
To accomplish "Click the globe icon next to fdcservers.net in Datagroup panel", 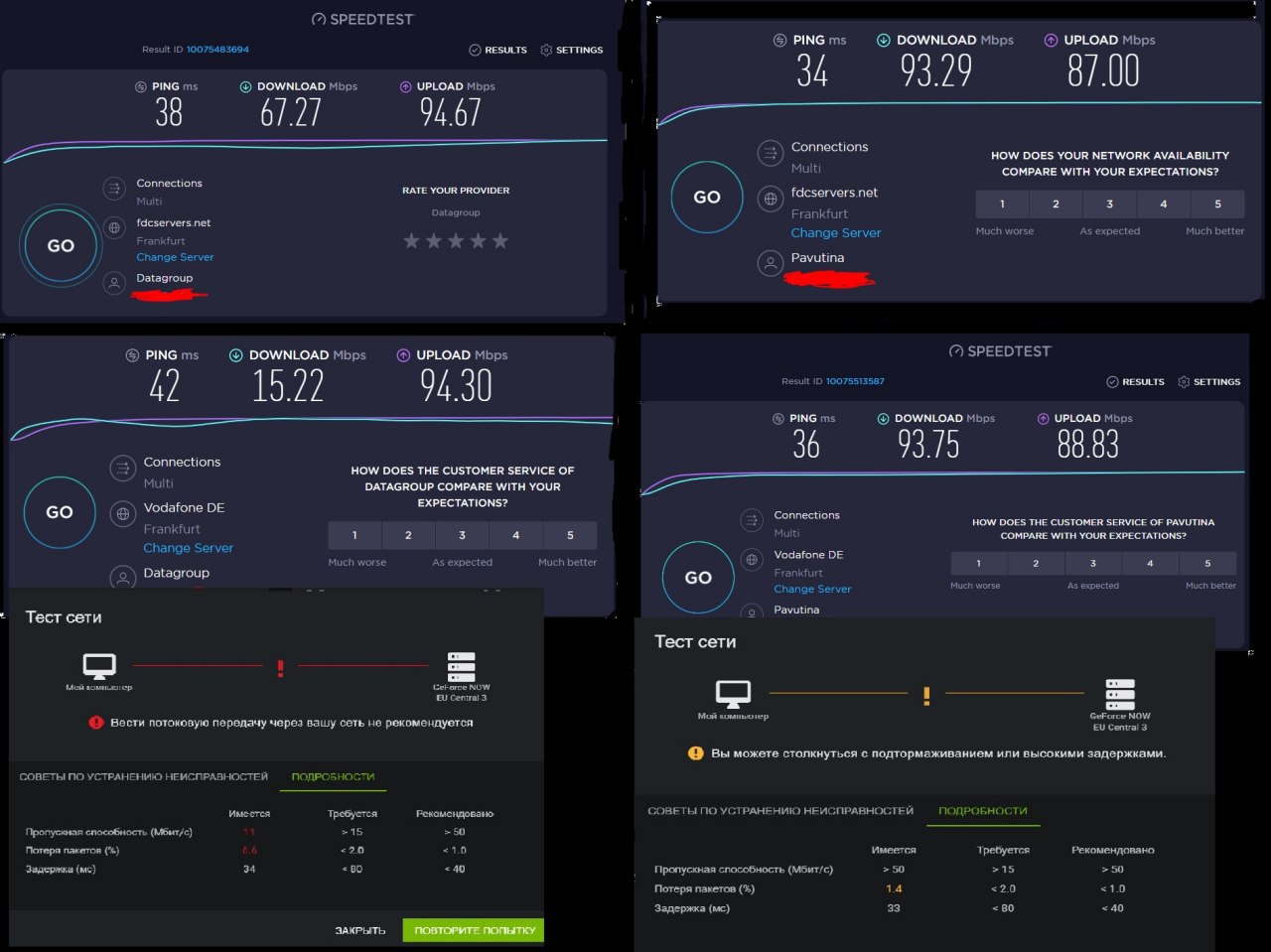I will (x=114, y=228).
